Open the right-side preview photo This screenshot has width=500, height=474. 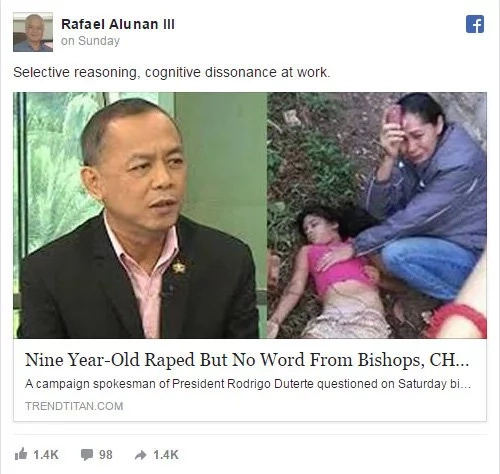(x=377, y=215)
